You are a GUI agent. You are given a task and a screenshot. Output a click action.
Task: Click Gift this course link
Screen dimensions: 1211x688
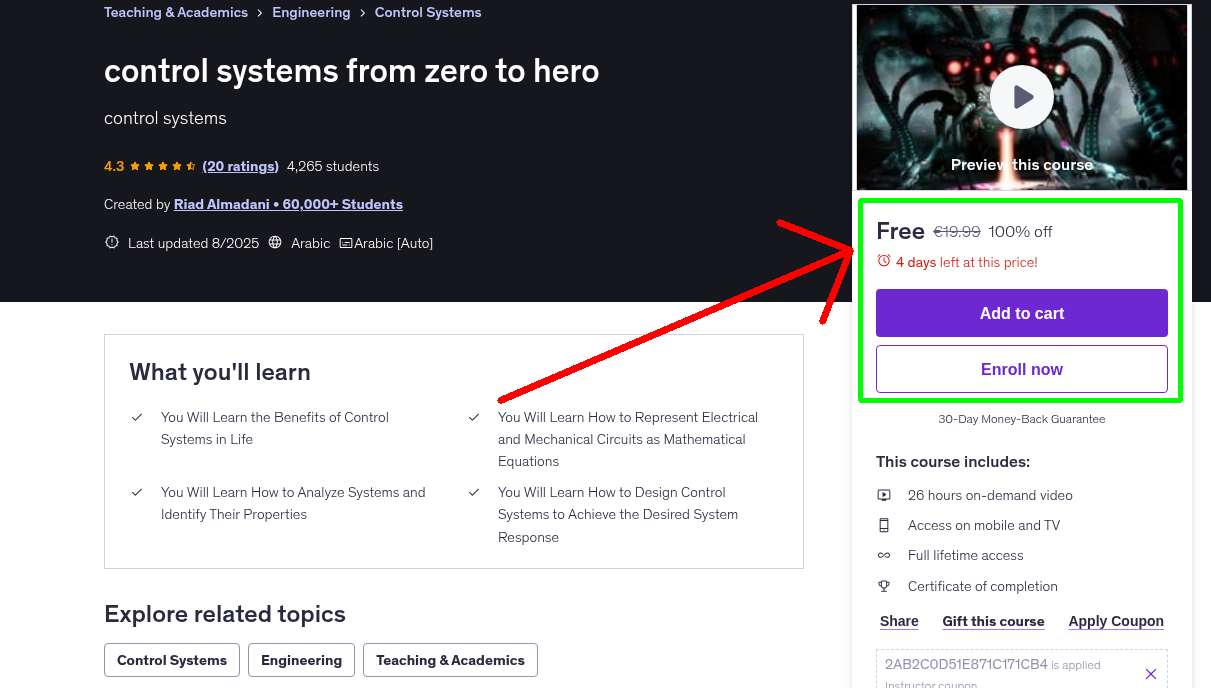pos(993,621)
